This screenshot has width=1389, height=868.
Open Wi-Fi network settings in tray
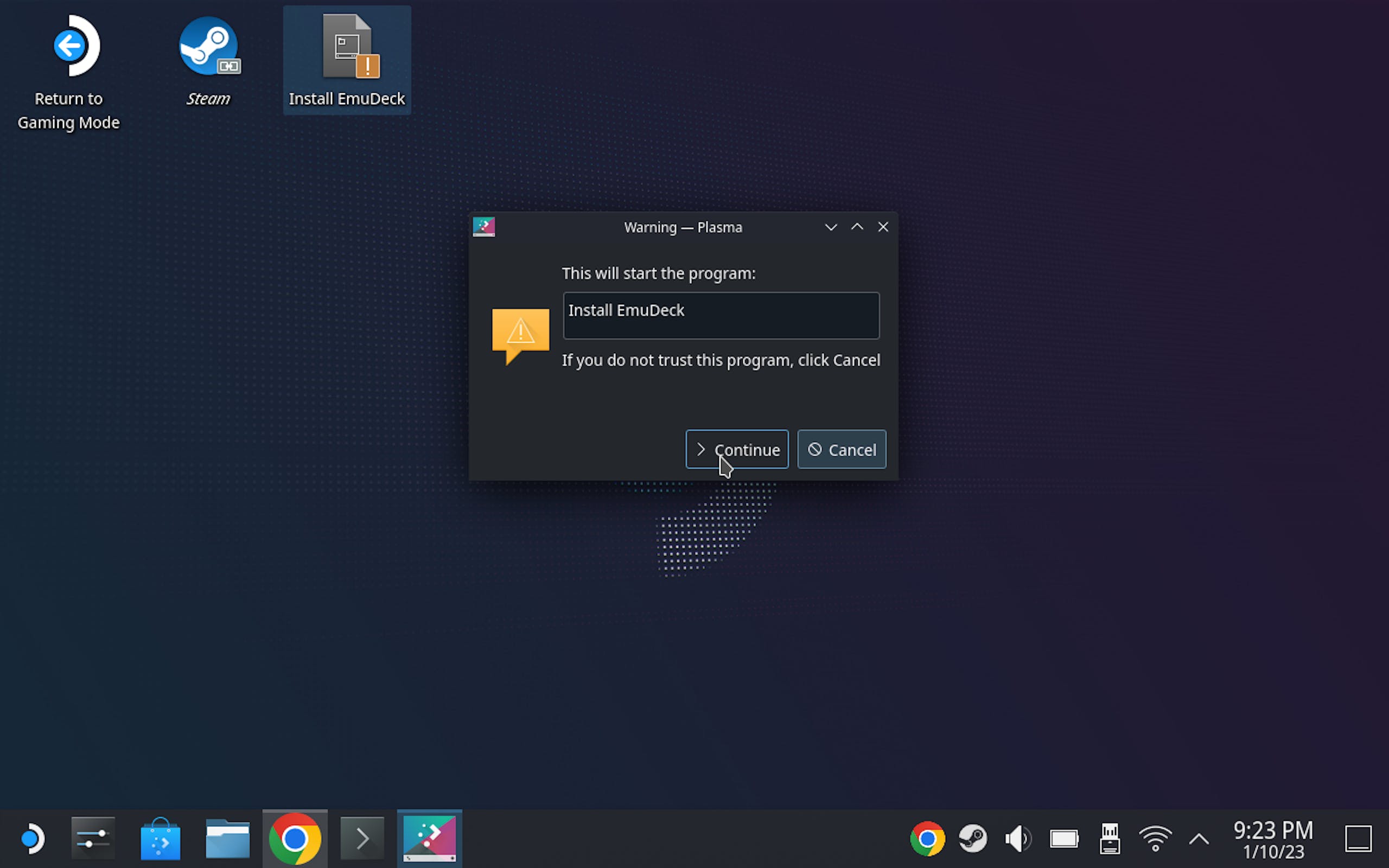[x=1155, y=839]
